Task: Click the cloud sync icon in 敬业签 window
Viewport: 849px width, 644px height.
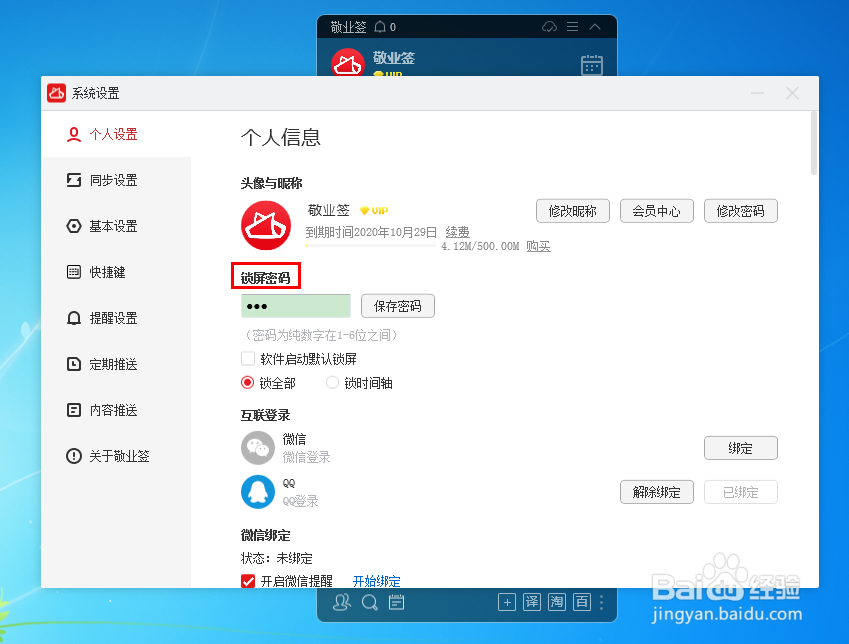Action: pyautogui.click(x=550, y=27)
